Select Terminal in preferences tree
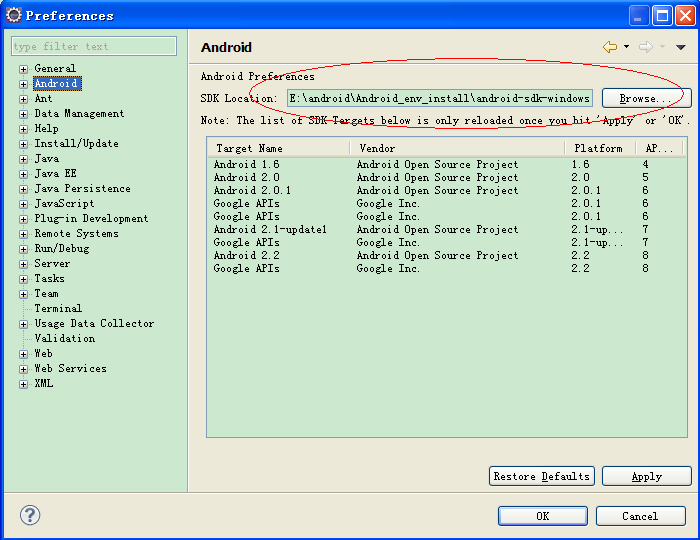The height and width of the screenshot is (540, 700). point(58,308)
